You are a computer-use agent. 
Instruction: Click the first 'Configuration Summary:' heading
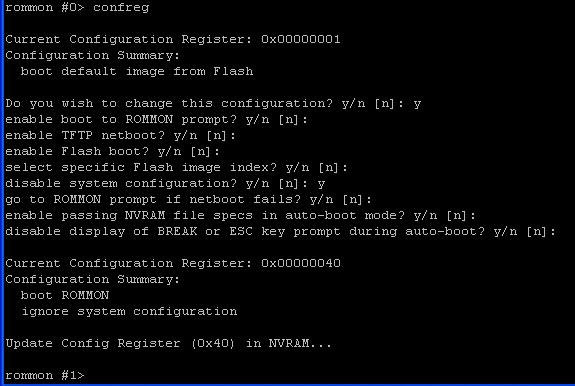92,55
